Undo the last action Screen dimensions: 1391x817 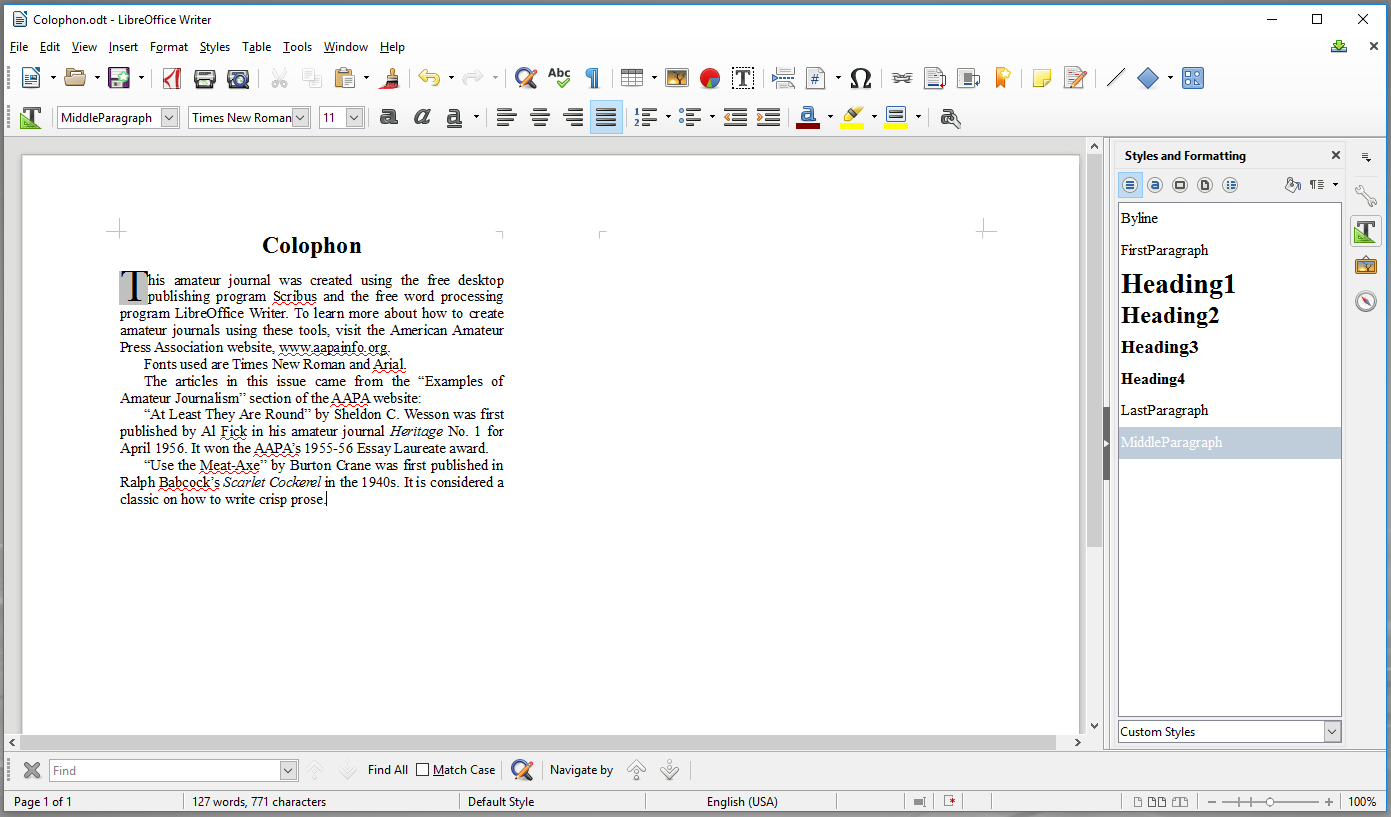[429, 78]
